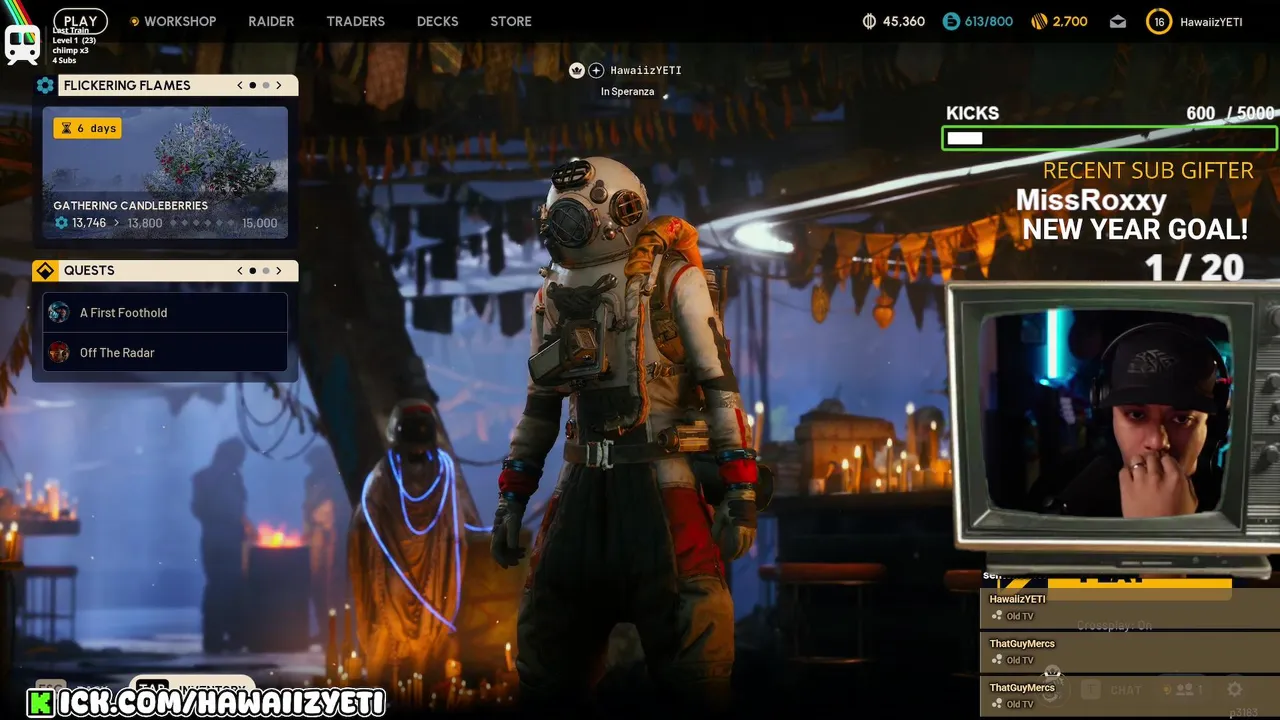Open the settings gear icon
Image resolution: width=1280 pixels, height=720 pixels.
(x=1235, y=689)
